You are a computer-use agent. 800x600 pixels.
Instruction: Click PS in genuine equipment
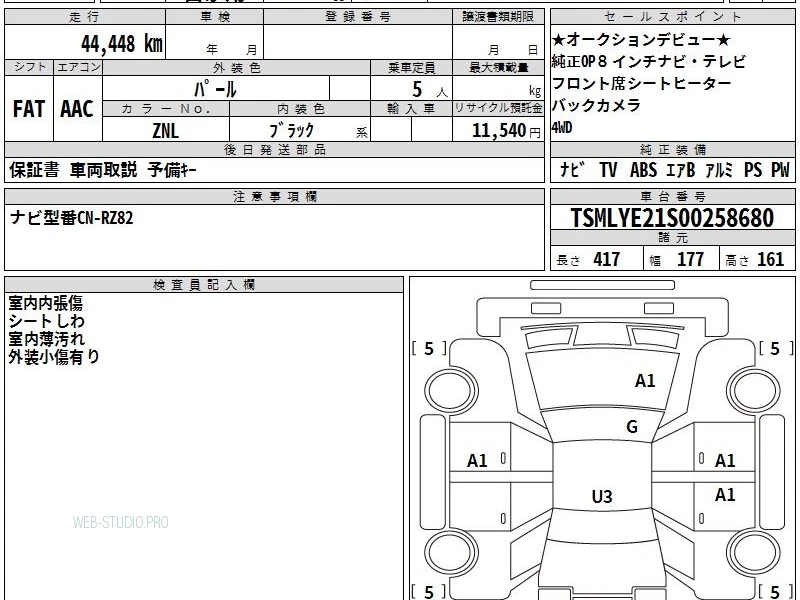point(753,170)
